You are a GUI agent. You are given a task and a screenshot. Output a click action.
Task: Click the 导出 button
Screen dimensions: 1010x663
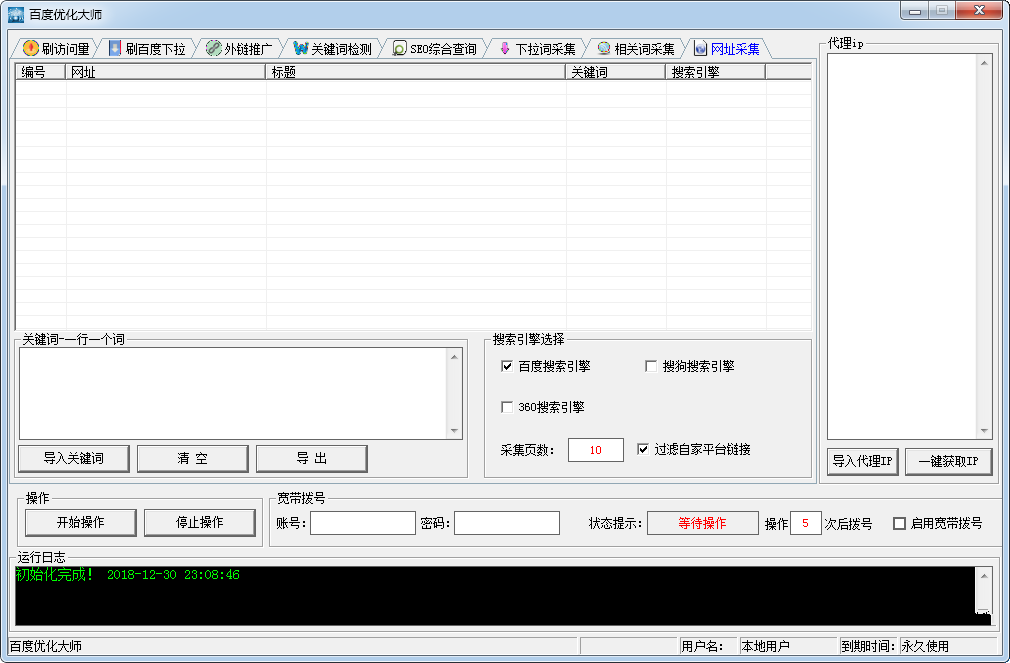click(312, 458)
